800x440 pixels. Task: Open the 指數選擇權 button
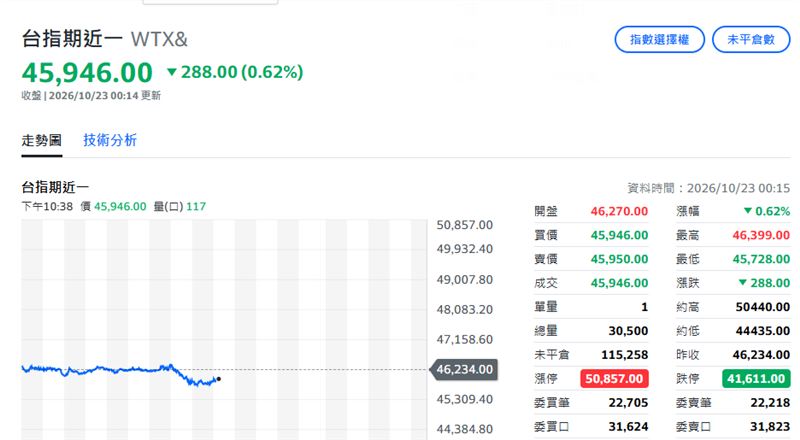point(659,39)
